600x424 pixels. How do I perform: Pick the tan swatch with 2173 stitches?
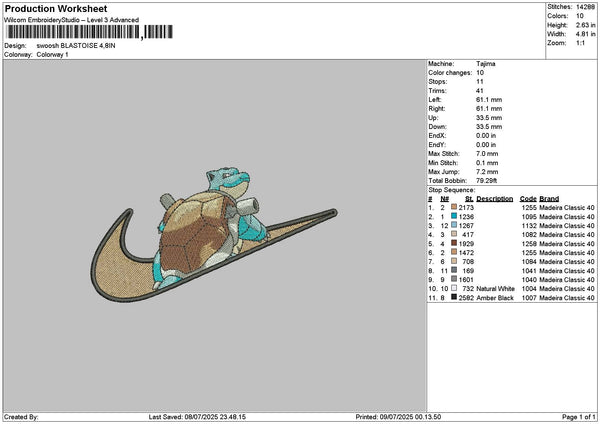tap(454, 207)
